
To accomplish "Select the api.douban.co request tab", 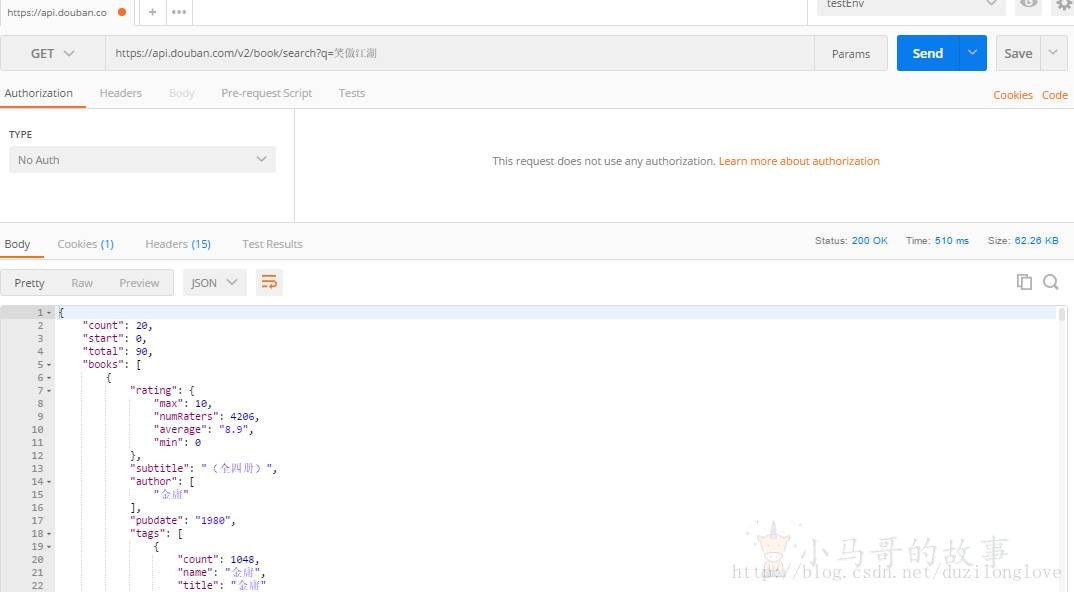I will click(66, 12).
